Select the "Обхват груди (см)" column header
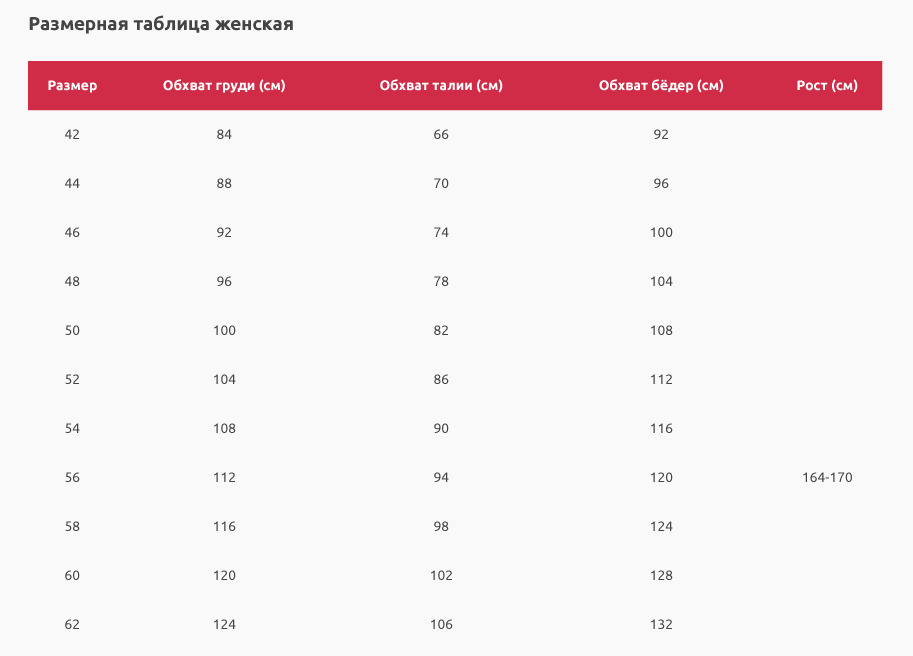Image resolution: width=913 pixels, height=656 pixels. click(224, 86)
